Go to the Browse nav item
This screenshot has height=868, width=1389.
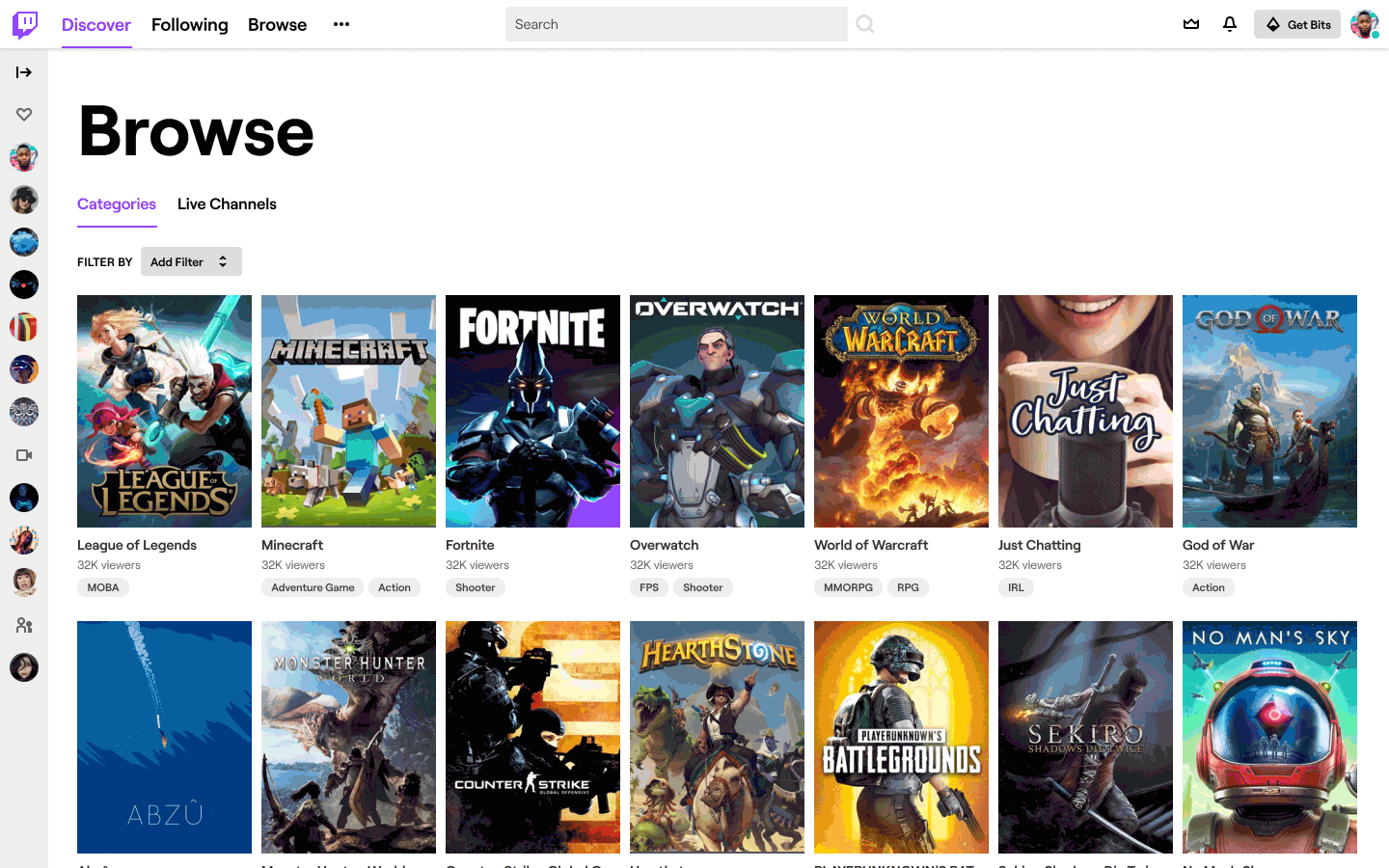point(277,24)
